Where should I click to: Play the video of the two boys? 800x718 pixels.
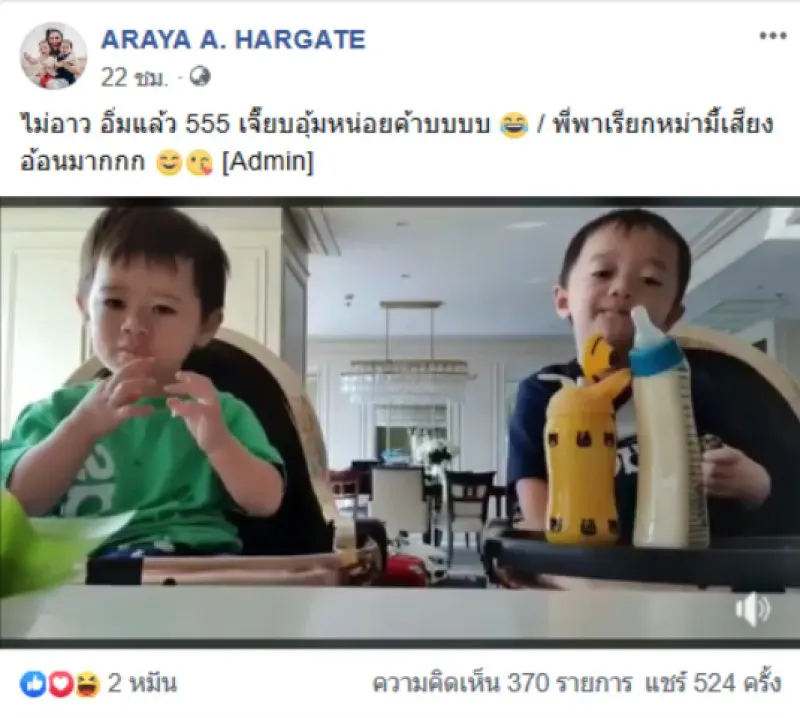click(x=400, y=423)
